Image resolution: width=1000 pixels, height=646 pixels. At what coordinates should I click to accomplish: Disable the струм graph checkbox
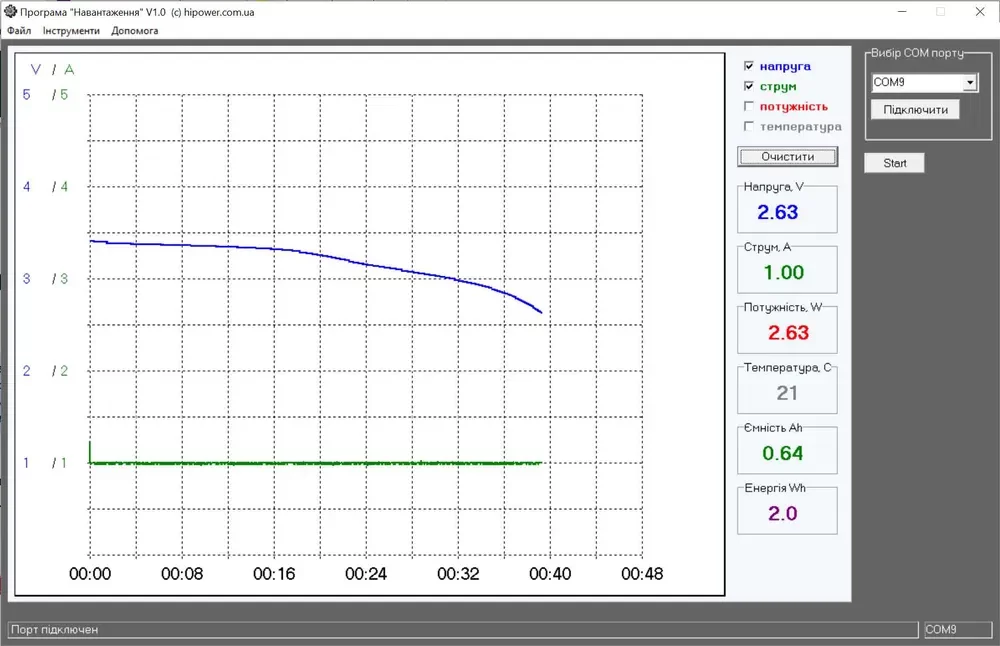click(x=749, y=86)
